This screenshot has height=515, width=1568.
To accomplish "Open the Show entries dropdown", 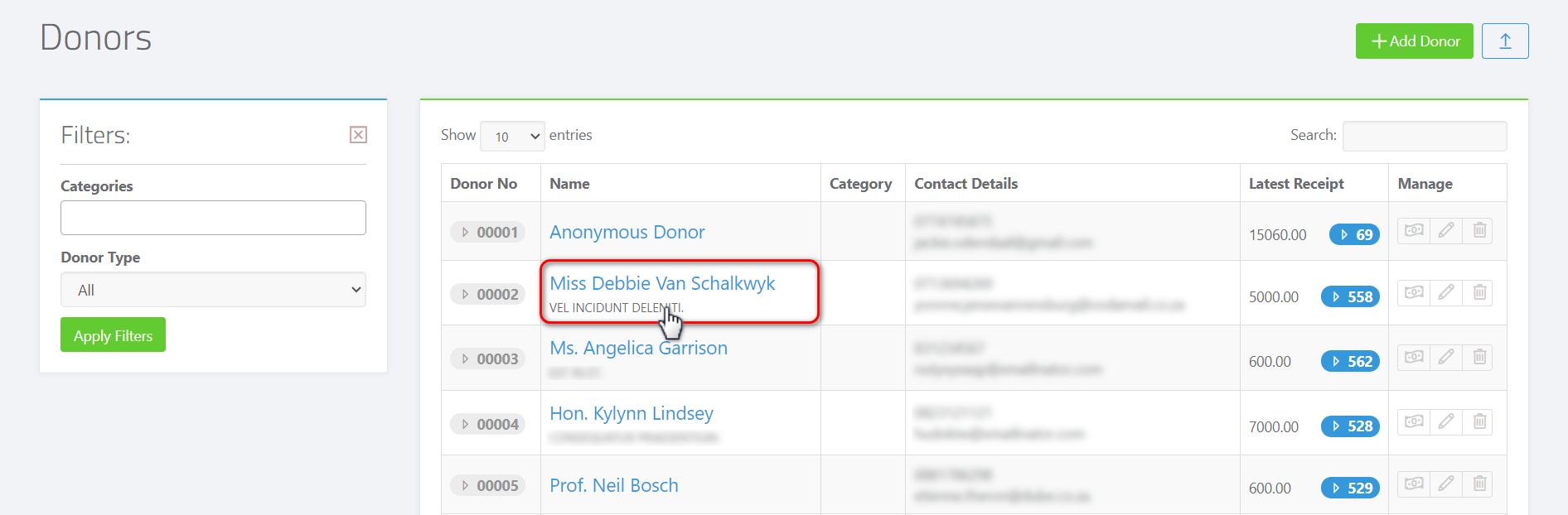I will tap(512, 136).
